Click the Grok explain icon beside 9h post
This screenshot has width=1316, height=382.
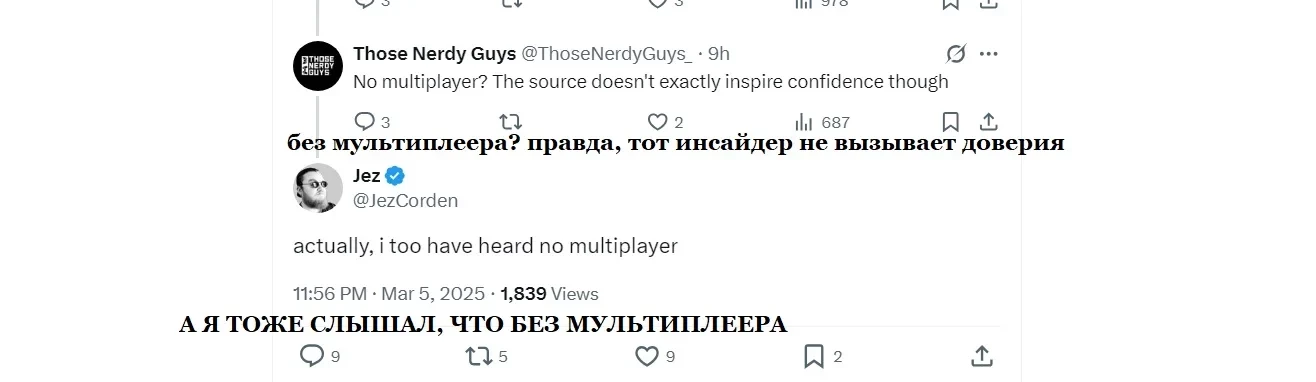pos(955,54)
